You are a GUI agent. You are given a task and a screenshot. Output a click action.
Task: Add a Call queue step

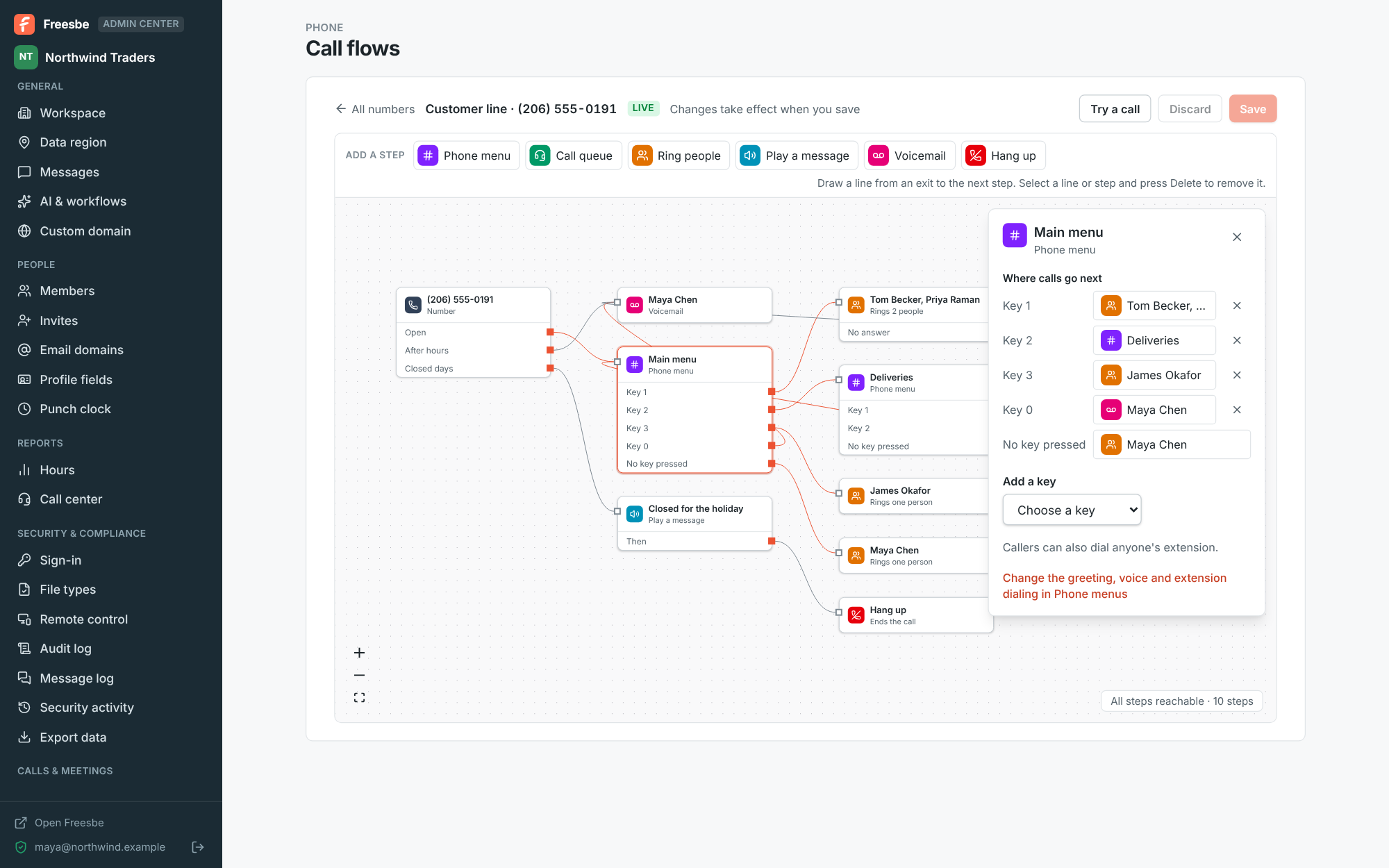(x=573, y=156)
